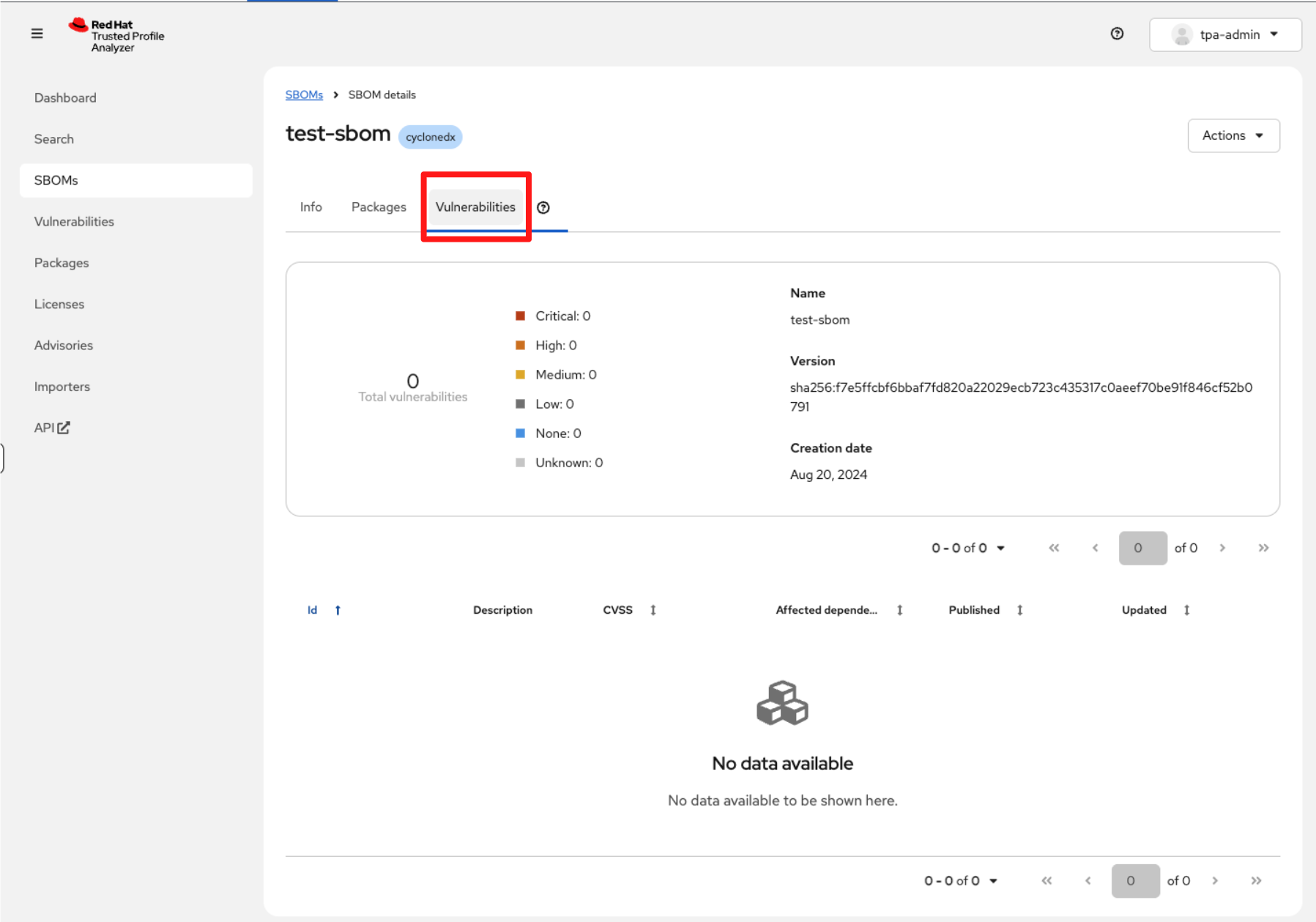
Task: Open the tpa-admin user dropdown
Action: [x=1225, y=34]
